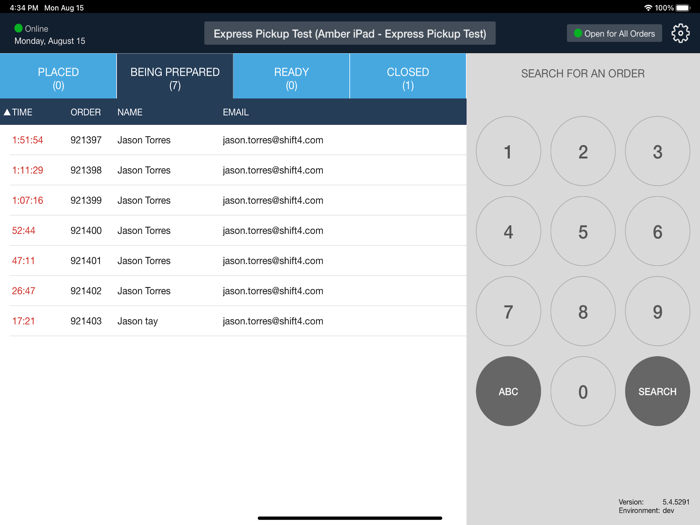Sort orders by the TIME column arrow
Image resolution: width=700 pixels, height=525 pixels.
7,112
